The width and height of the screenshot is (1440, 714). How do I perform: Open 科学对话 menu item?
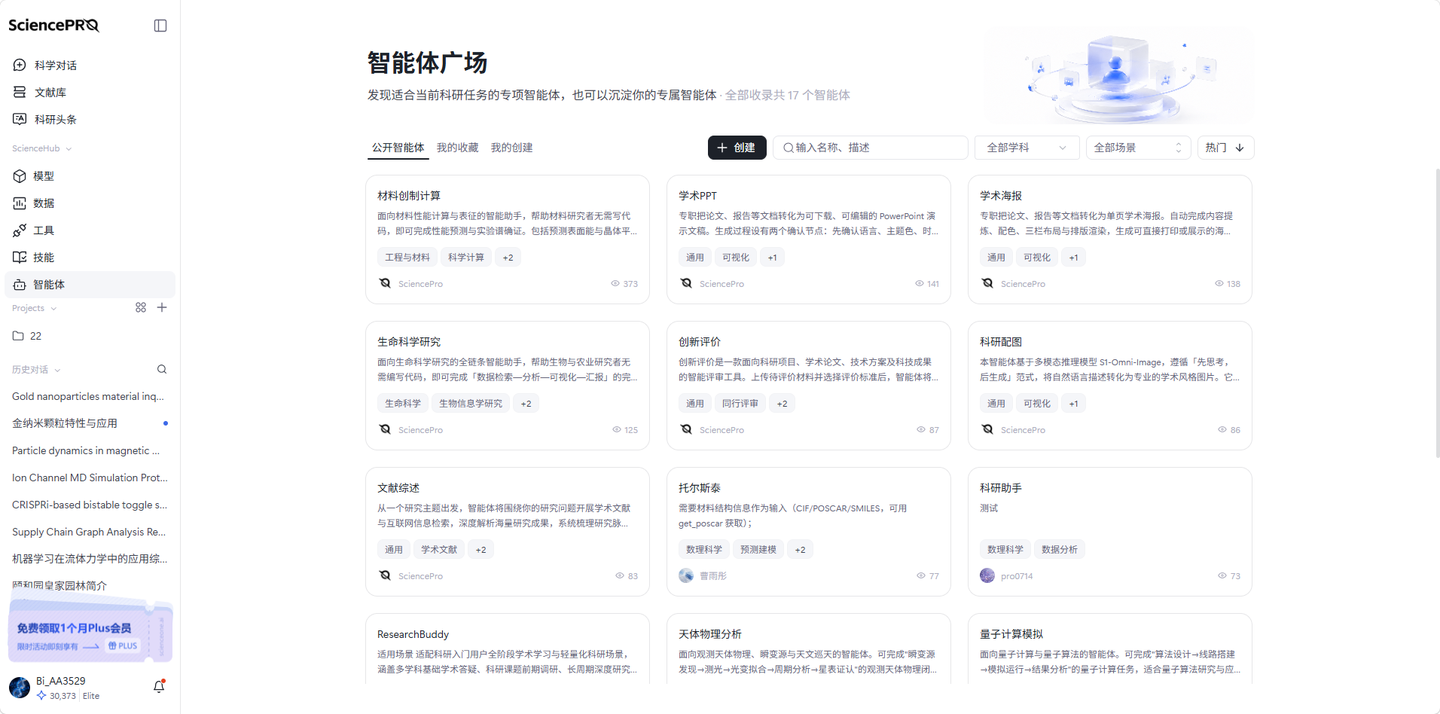[90, 65]
